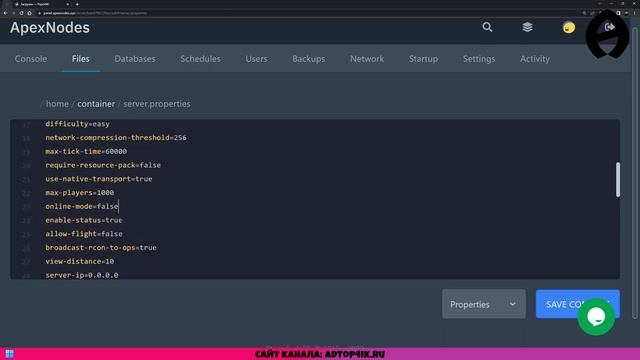Open the Databases tab
Viewport: 640px width, 360px height.
click(135, 59)
